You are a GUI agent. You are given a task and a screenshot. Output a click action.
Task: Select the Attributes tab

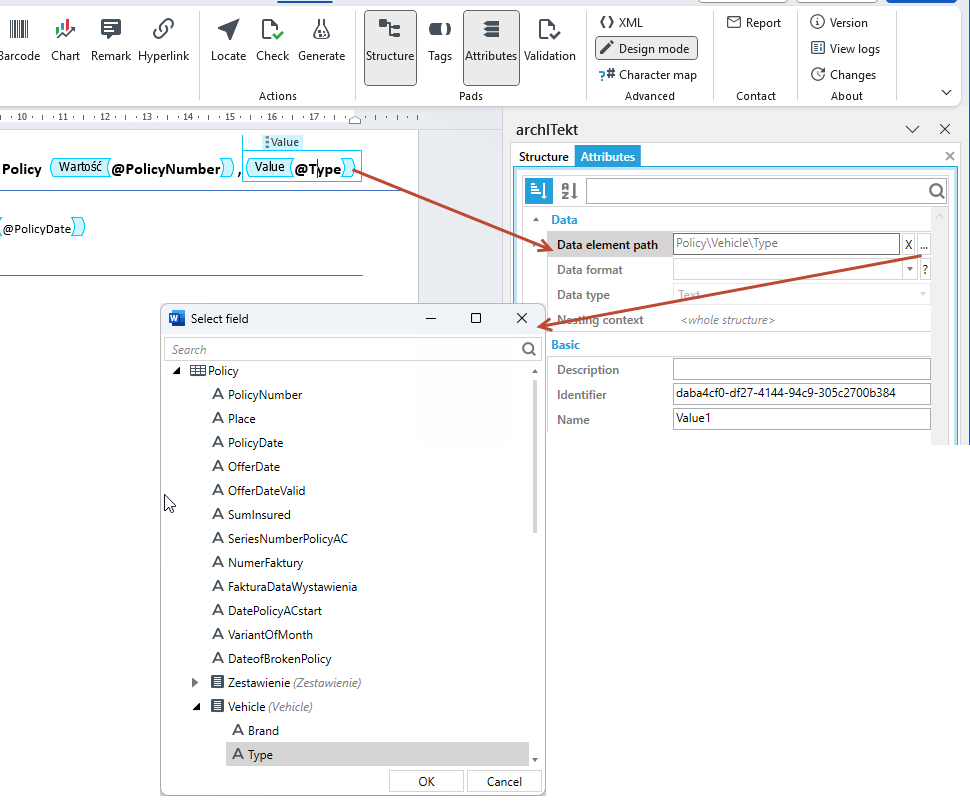607,157
